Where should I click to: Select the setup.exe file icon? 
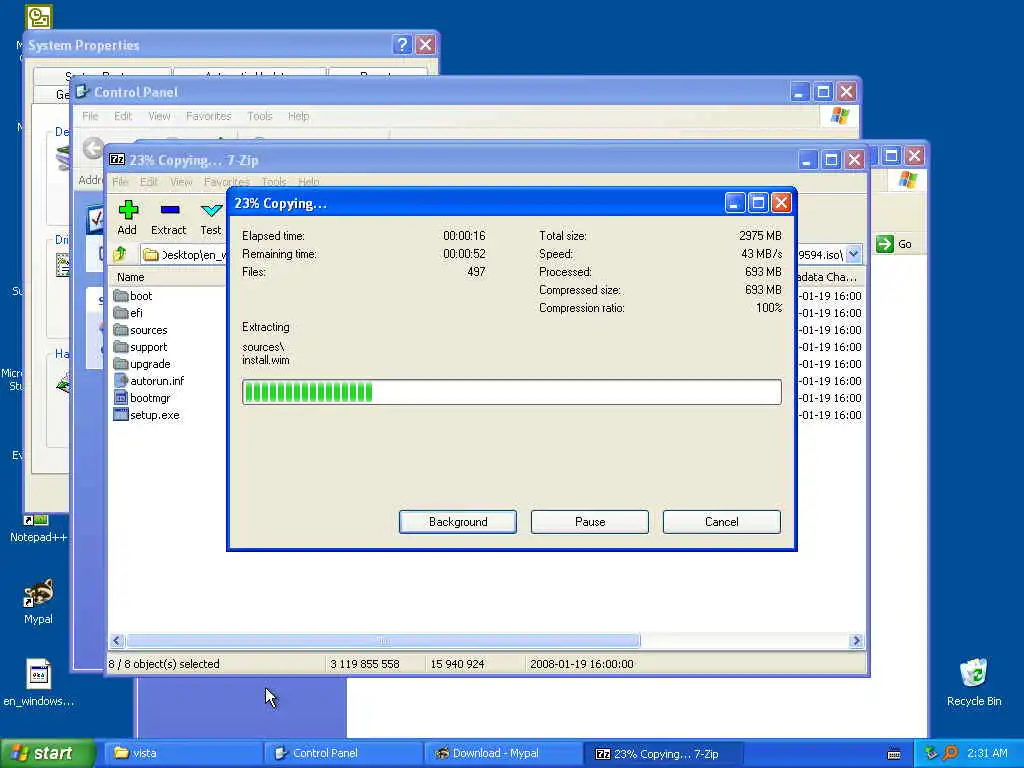pyautogui.click(x=121, y=415)
